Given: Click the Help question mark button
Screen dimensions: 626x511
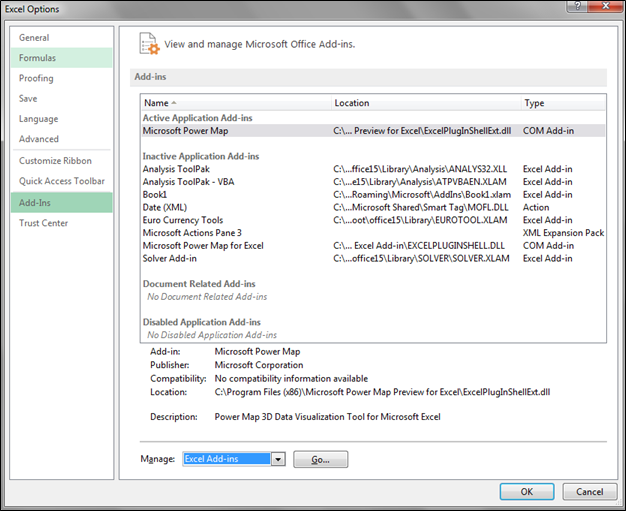Looking at the screenshot, I should tap(578, 6).
